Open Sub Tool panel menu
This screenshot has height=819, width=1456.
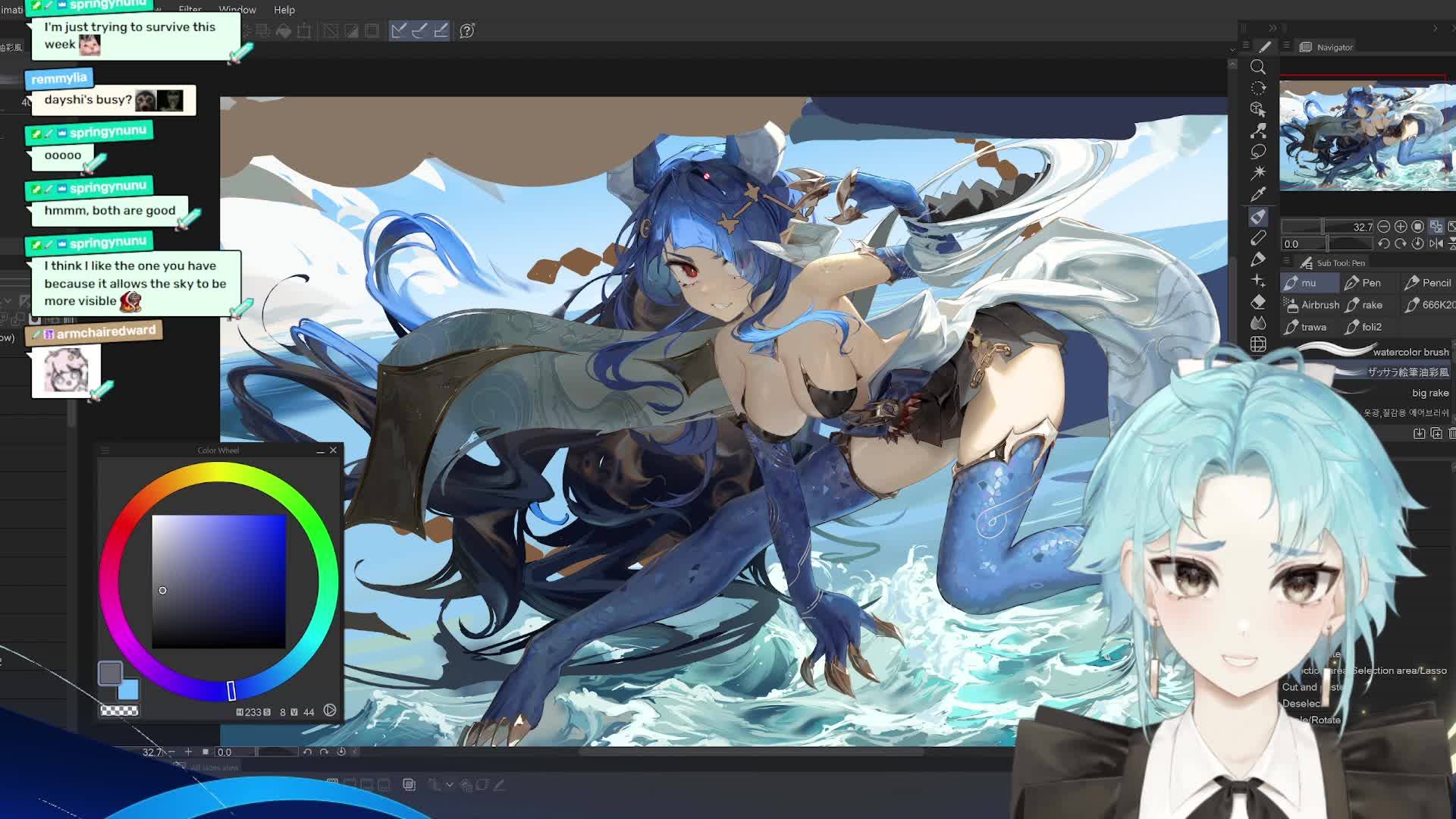[1287, 262]
